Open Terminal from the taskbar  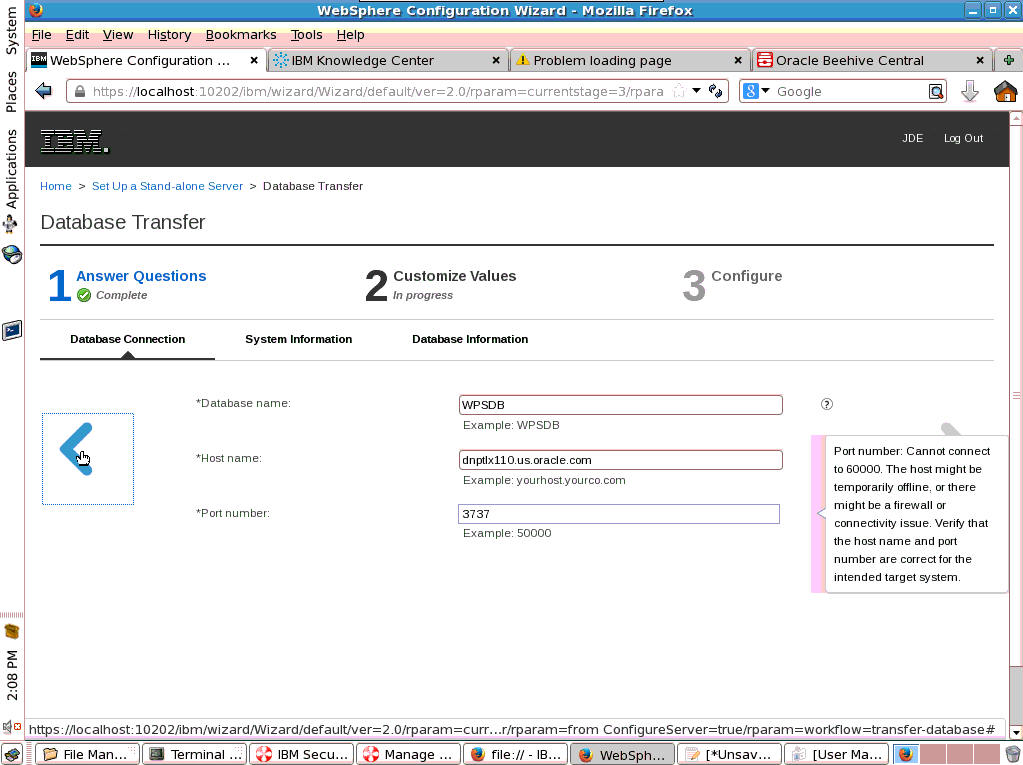point(195,754)
